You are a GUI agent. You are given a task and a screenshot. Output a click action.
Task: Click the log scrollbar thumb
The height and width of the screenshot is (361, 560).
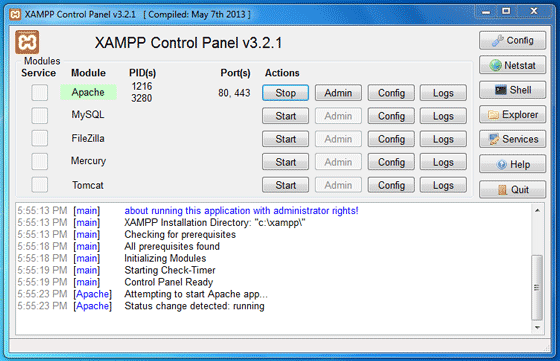point(537,287)
